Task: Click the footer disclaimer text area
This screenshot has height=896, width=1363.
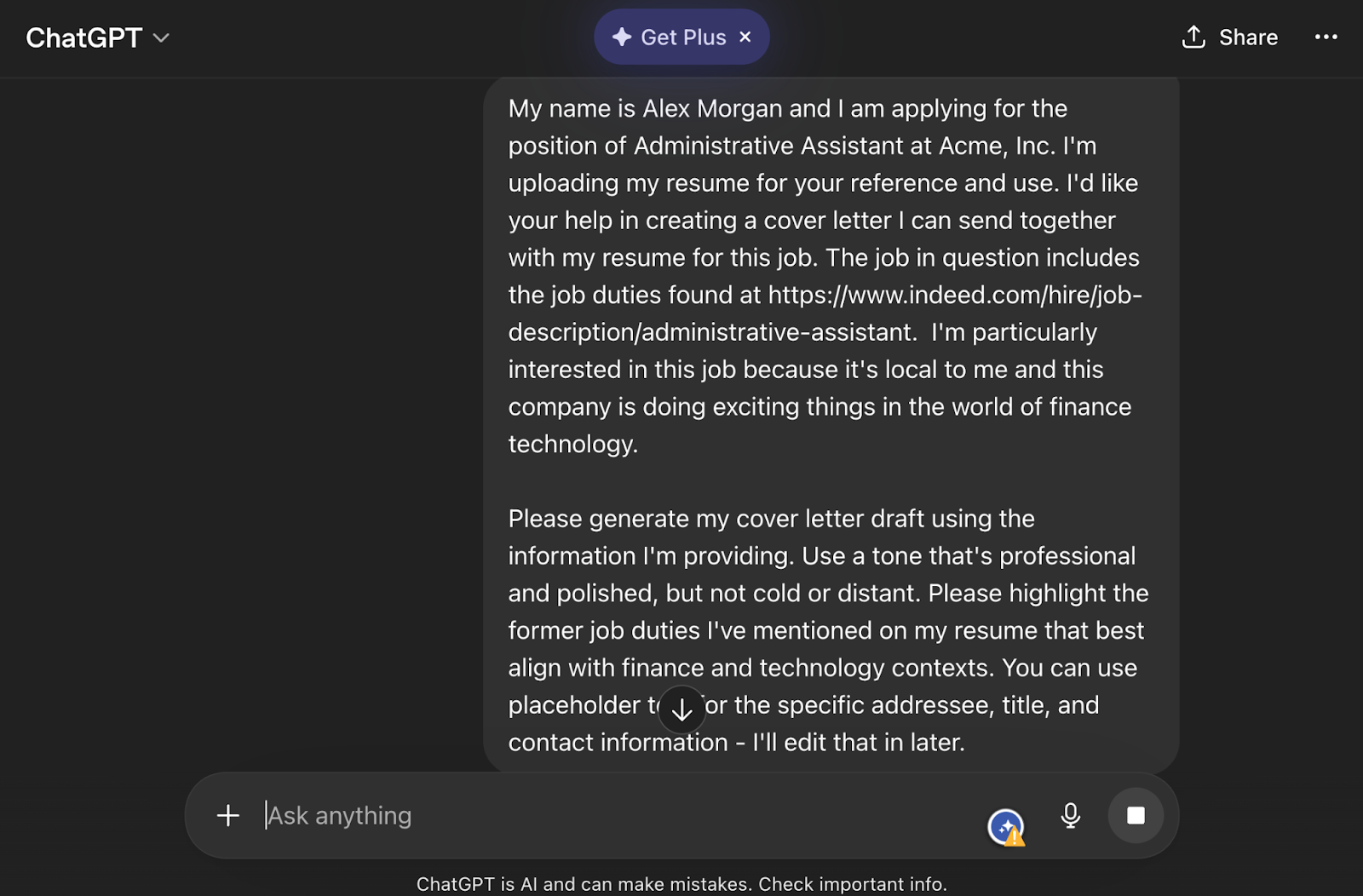Action: pos(681,884)
